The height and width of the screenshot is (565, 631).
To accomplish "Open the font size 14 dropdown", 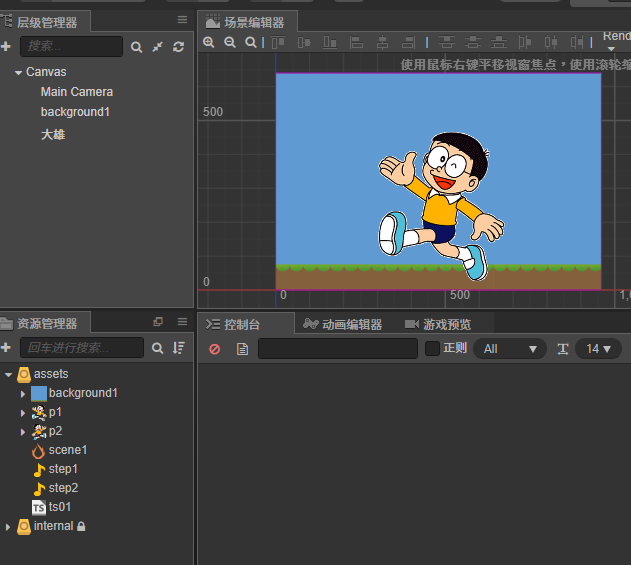I will point(598,348).
